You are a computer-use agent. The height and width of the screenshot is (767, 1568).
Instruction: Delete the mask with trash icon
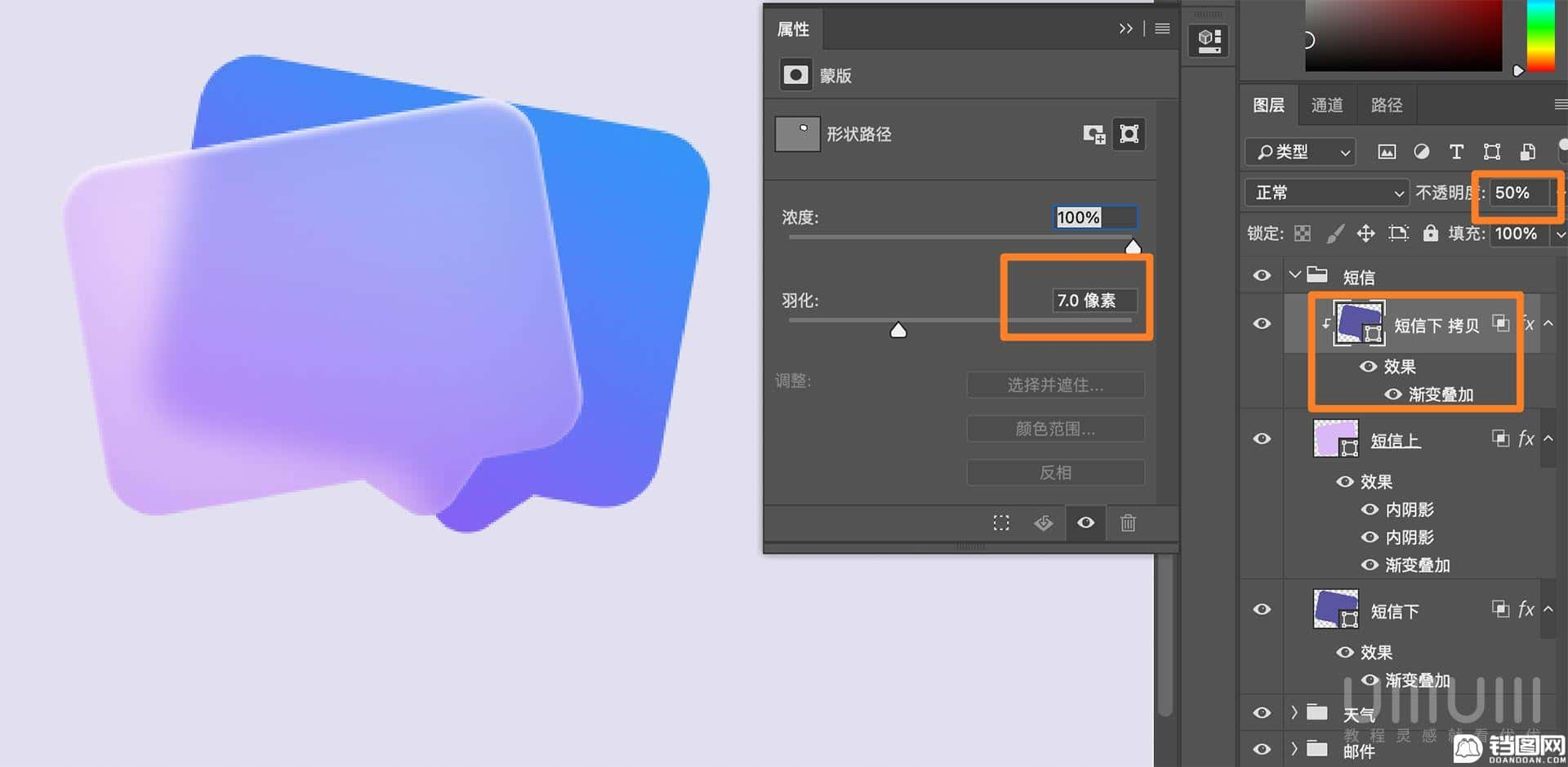click(1128, 523)
